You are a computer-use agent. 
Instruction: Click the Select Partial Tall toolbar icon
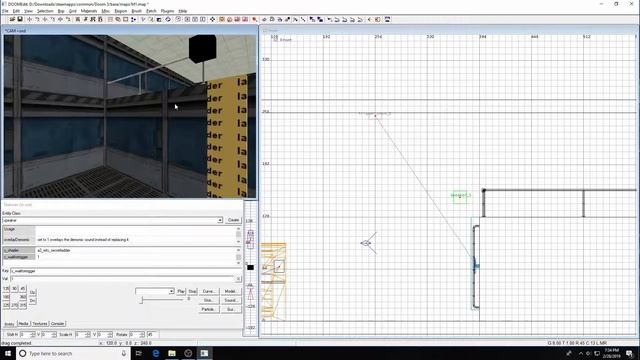93,19
